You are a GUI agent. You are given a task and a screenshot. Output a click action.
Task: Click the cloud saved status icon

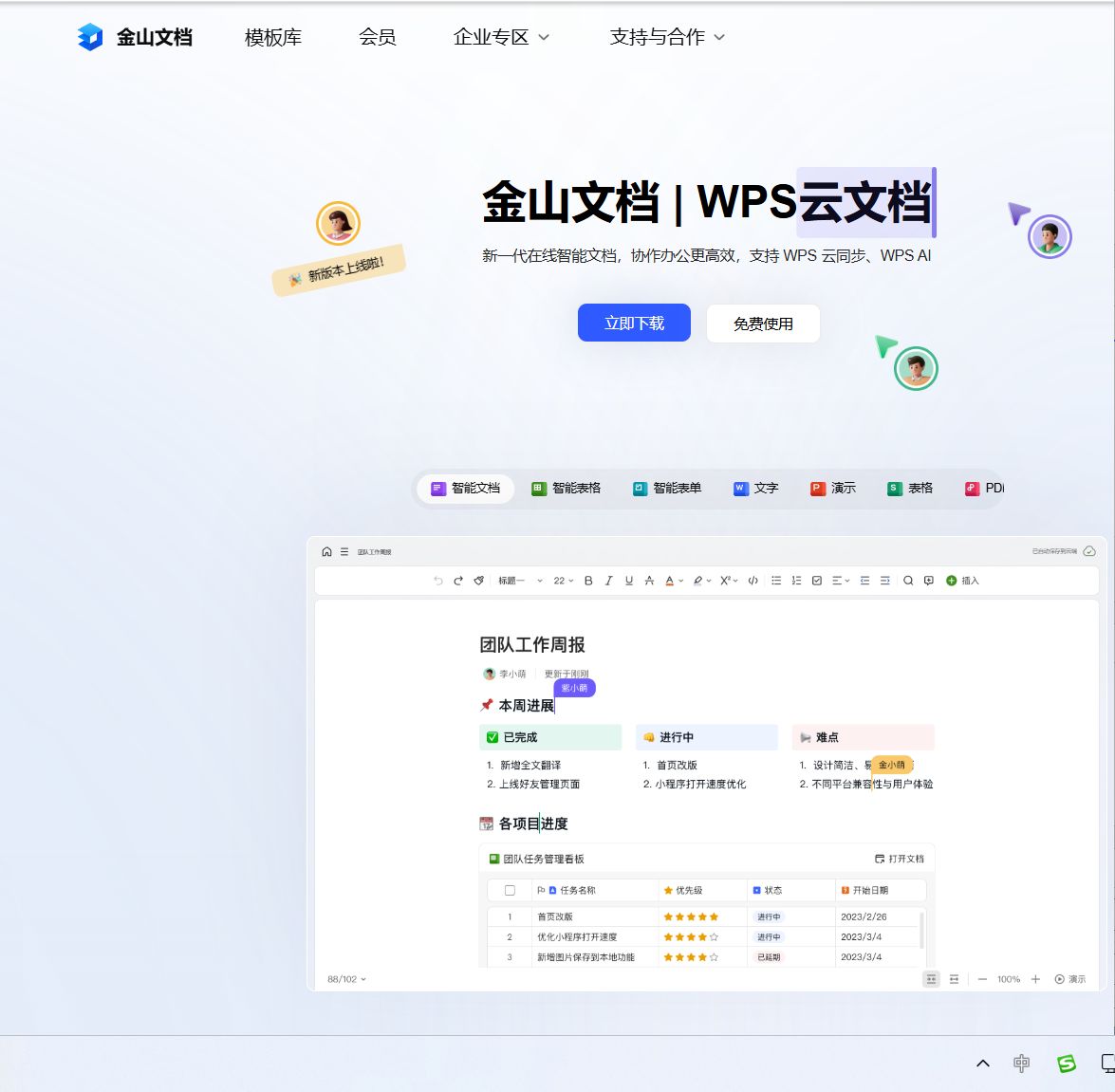pyautogui.click(x=1089, y=551)
